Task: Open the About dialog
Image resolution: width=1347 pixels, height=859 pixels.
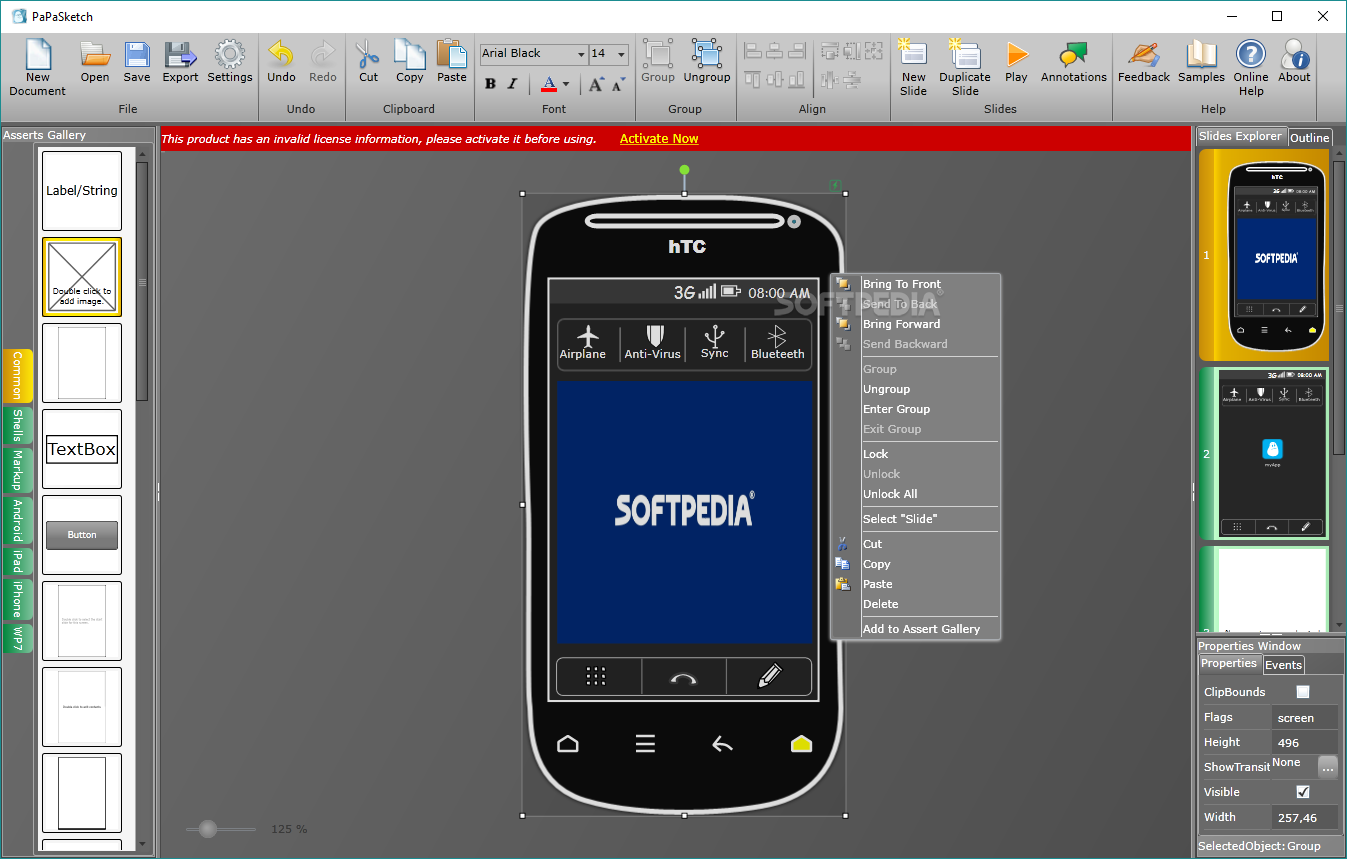Action: (1294, 54)
